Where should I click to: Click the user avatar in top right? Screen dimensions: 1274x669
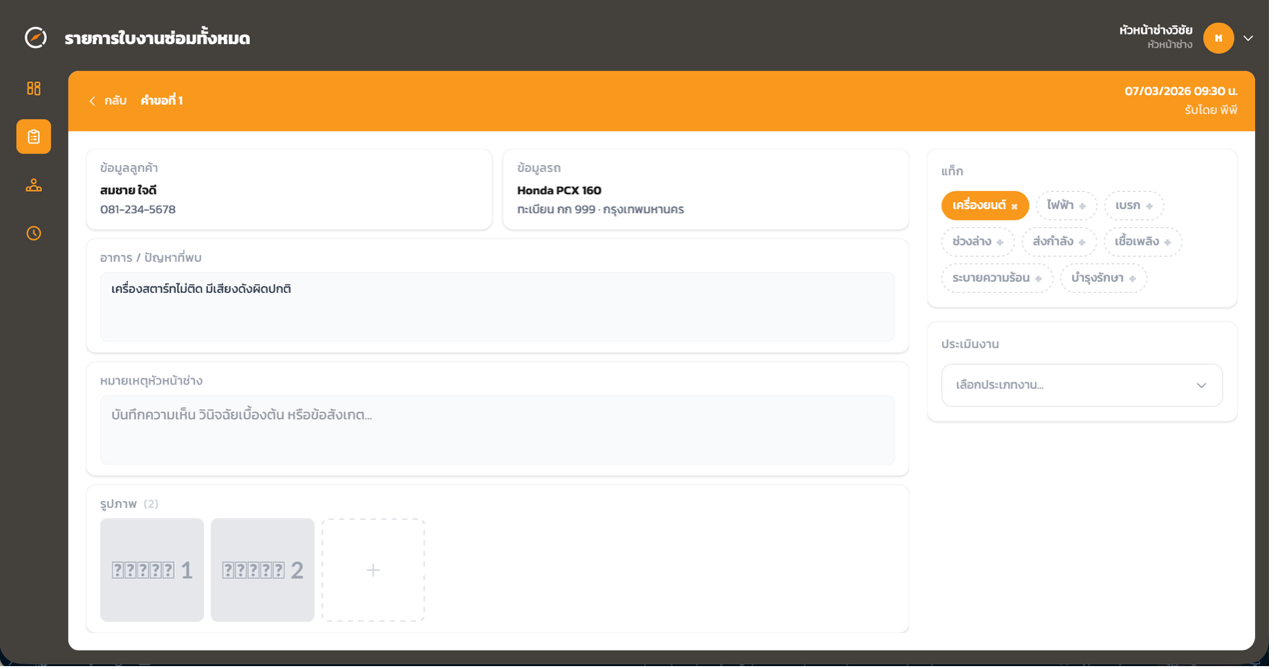tap(1223, 38)
